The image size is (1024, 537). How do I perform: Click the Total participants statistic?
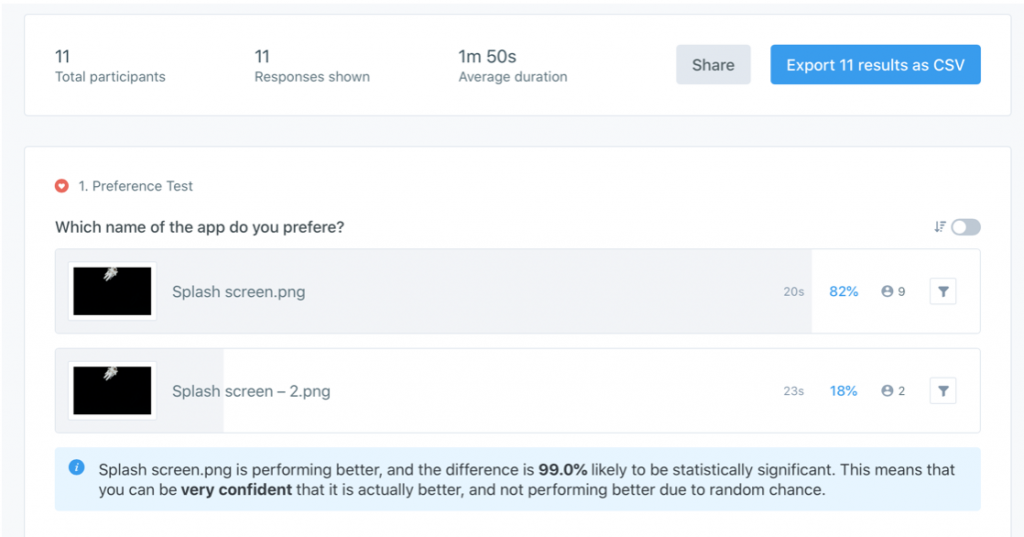pyautogui.click(x=110, y=66)
